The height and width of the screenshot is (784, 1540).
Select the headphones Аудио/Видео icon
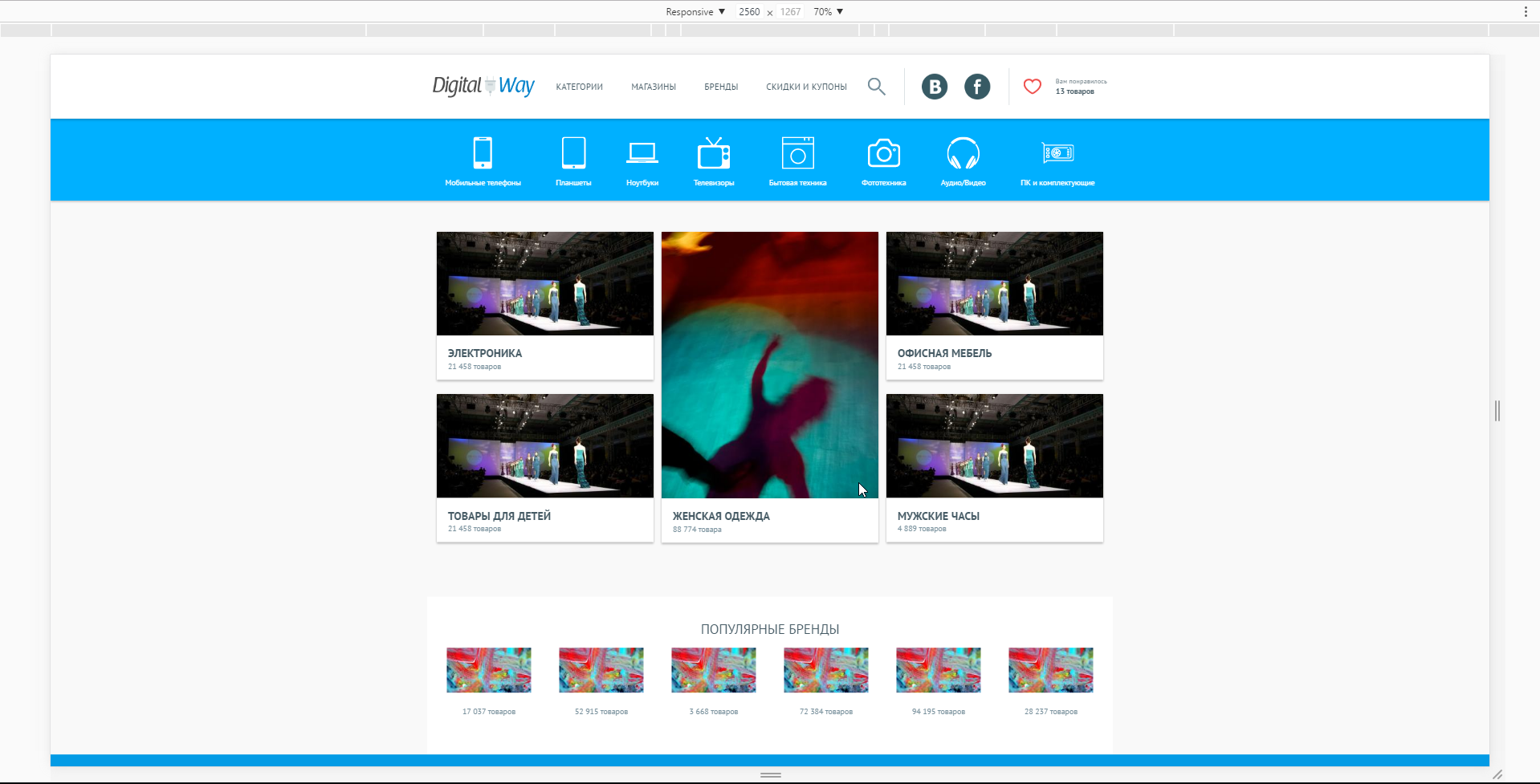coord(963,152)
